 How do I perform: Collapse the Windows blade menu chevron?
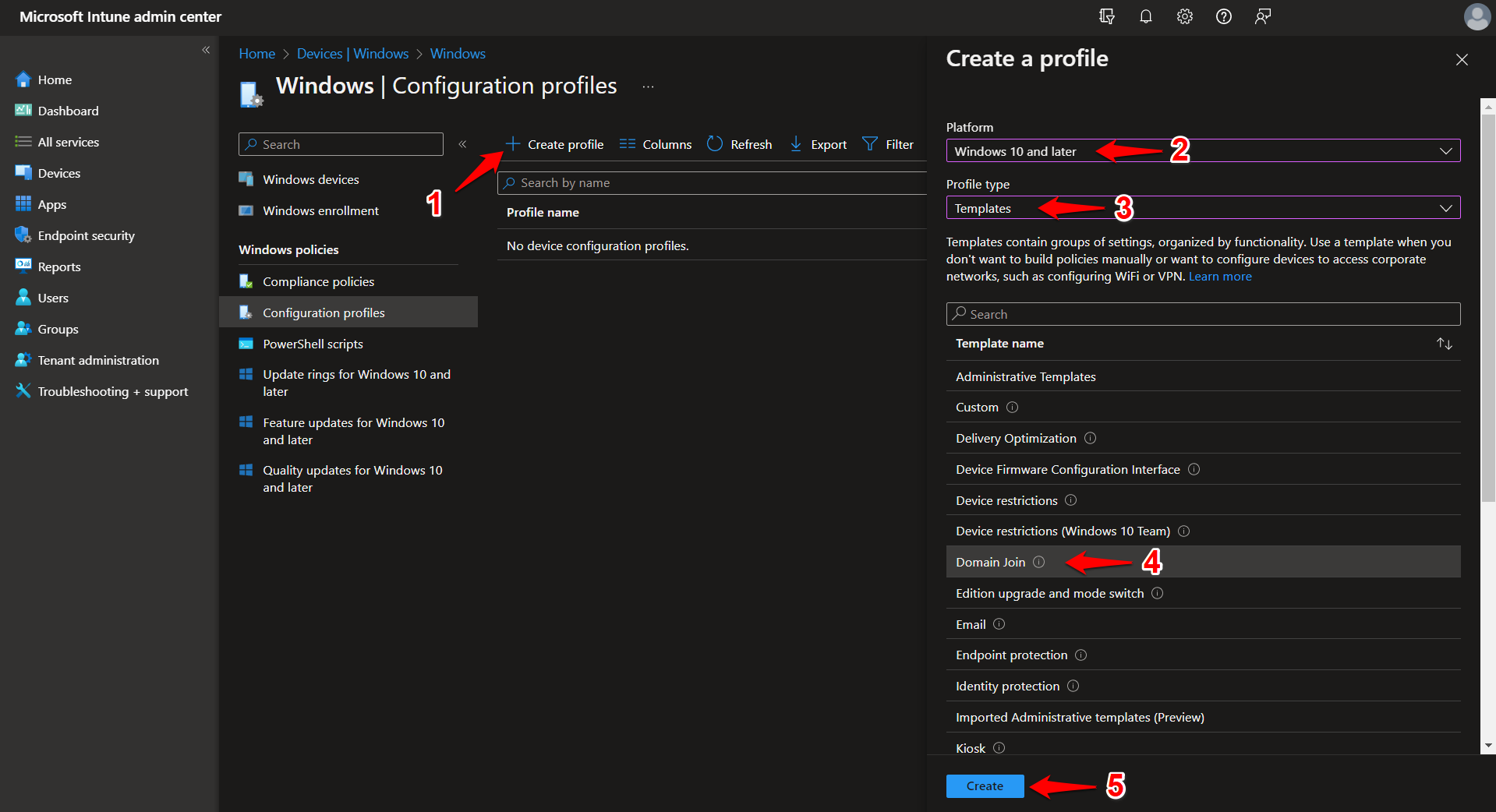click(x=462, y=144)
